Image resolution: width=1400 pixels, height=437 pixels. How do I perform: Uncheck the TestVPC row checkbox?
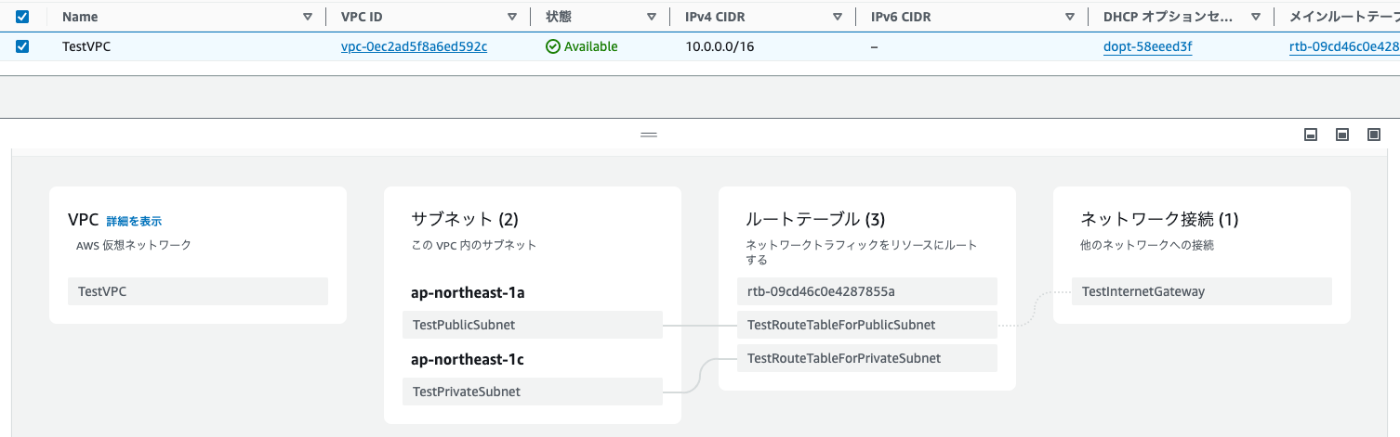click(x=23, y=47)
